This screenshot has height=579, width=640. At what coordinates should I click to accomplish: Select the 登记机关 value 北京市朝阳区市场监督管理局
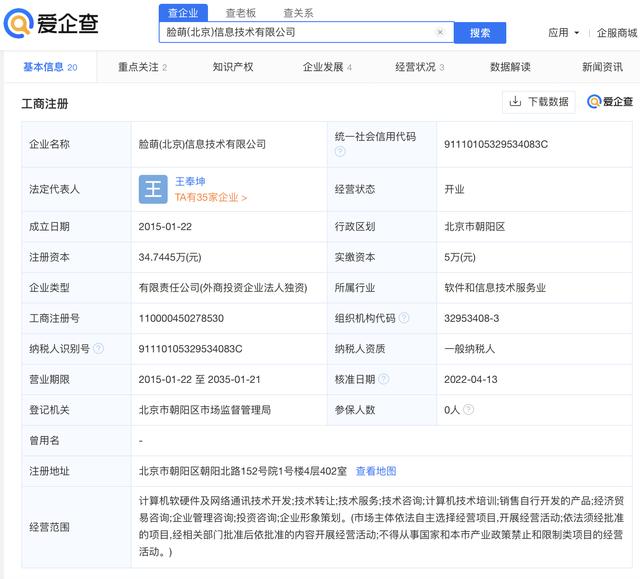tap(205, 410)
